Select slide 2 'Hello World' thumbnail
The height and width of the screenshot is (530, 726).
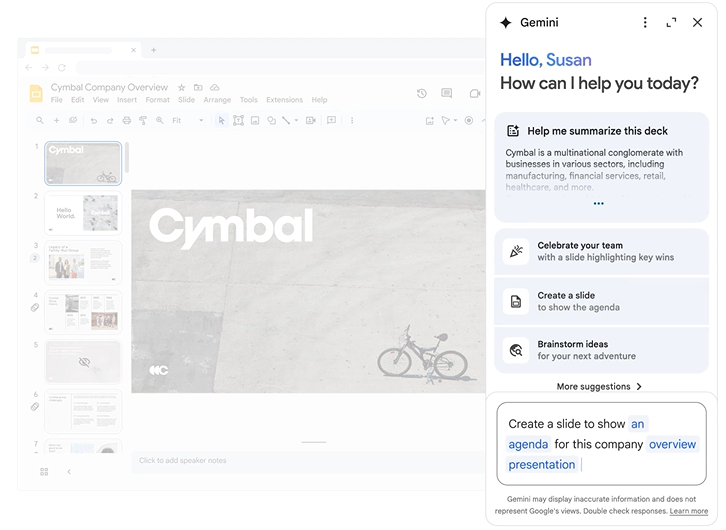83,213
